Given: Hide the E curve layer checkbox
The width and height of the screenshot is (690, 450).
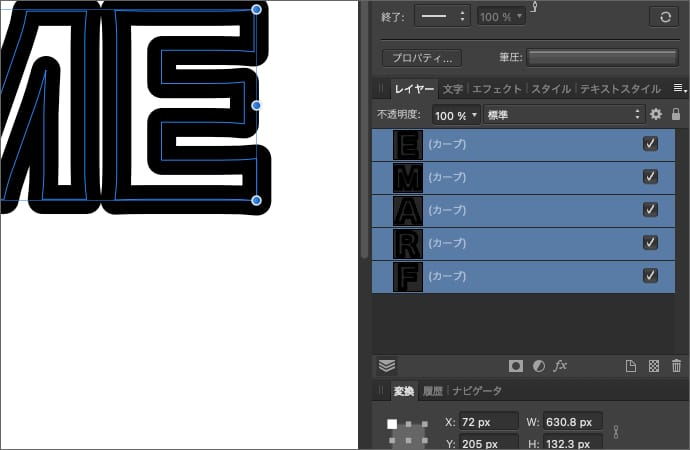Looking at the screenshot, I should pos(651,144).
